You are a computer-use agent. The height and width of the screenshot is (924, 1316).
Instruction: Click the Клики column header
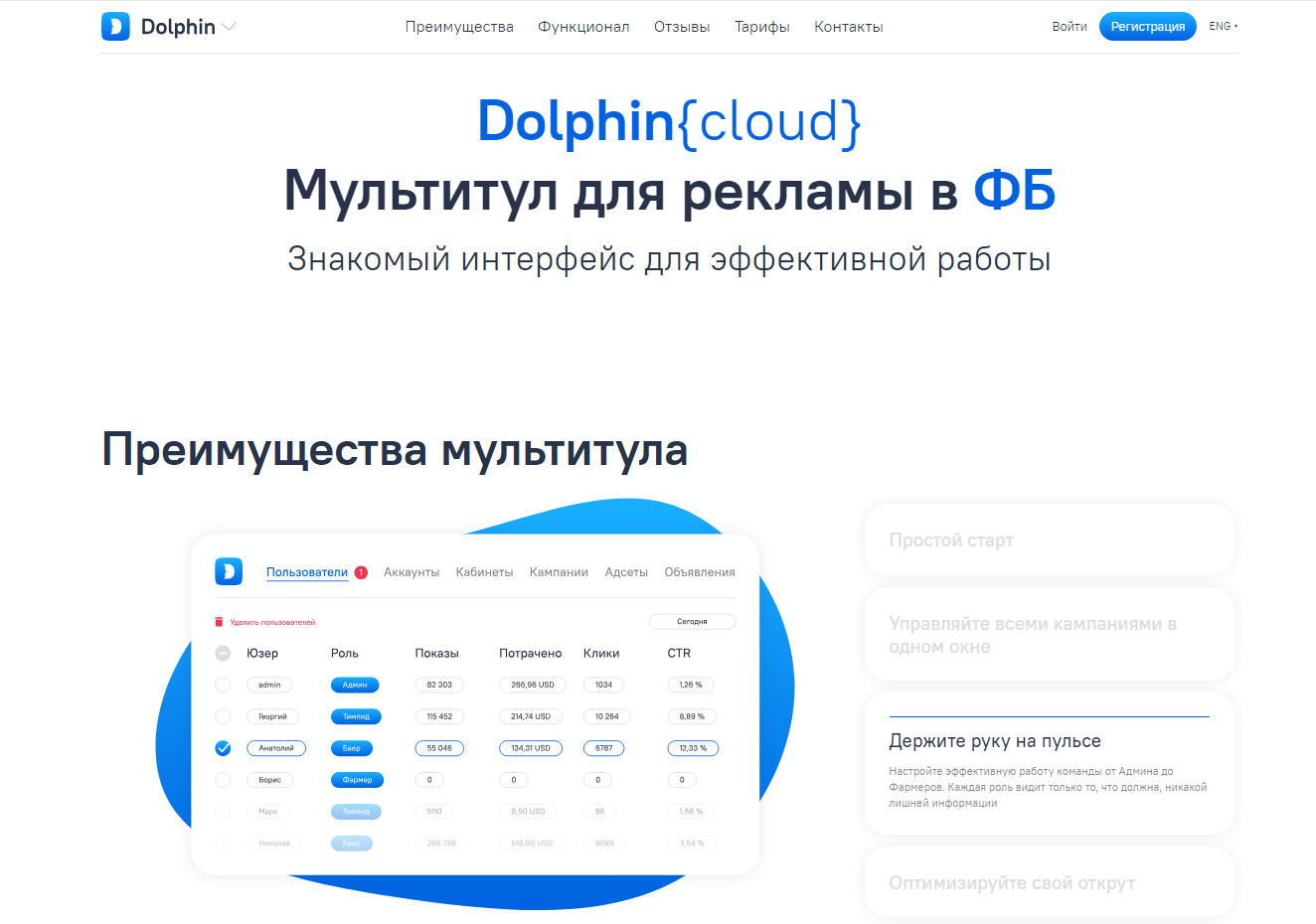tap(601, 654)
